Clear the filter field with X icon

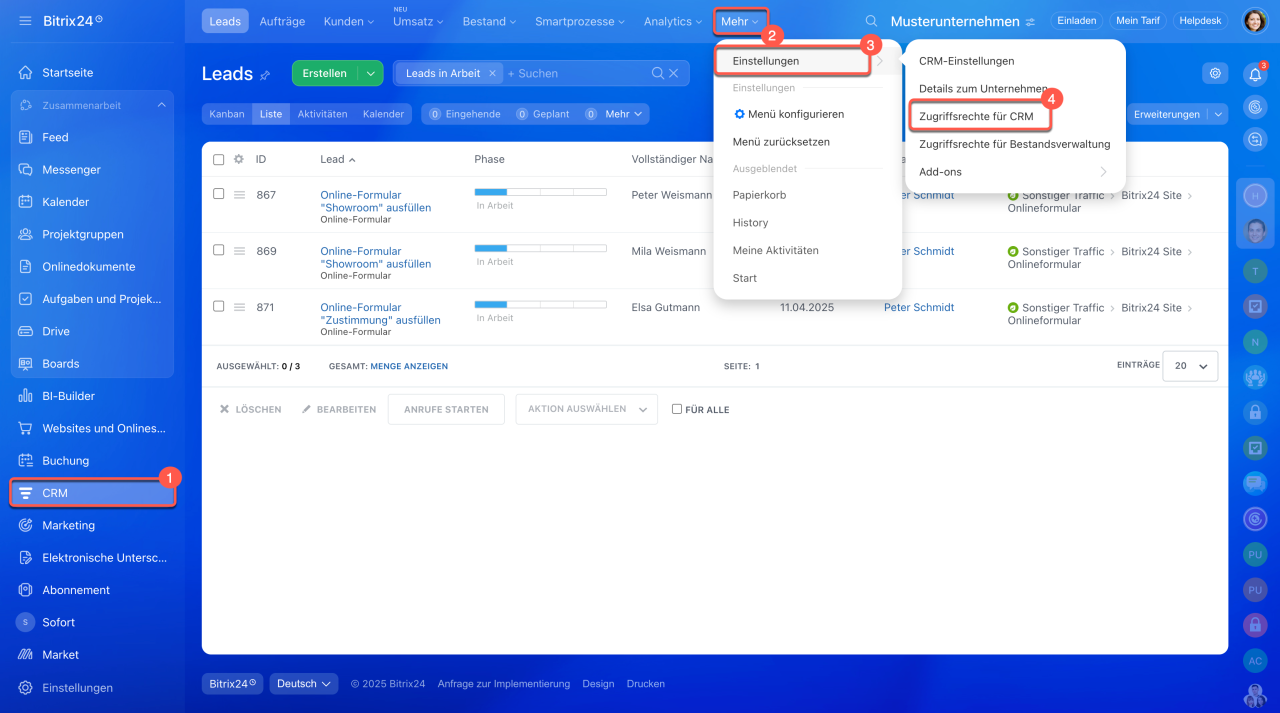(674, 73)
